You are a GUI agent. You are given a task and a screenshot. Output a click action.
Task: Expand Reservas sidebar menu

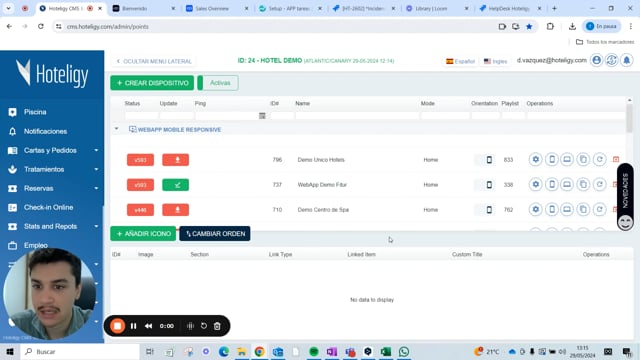(96, 188)
